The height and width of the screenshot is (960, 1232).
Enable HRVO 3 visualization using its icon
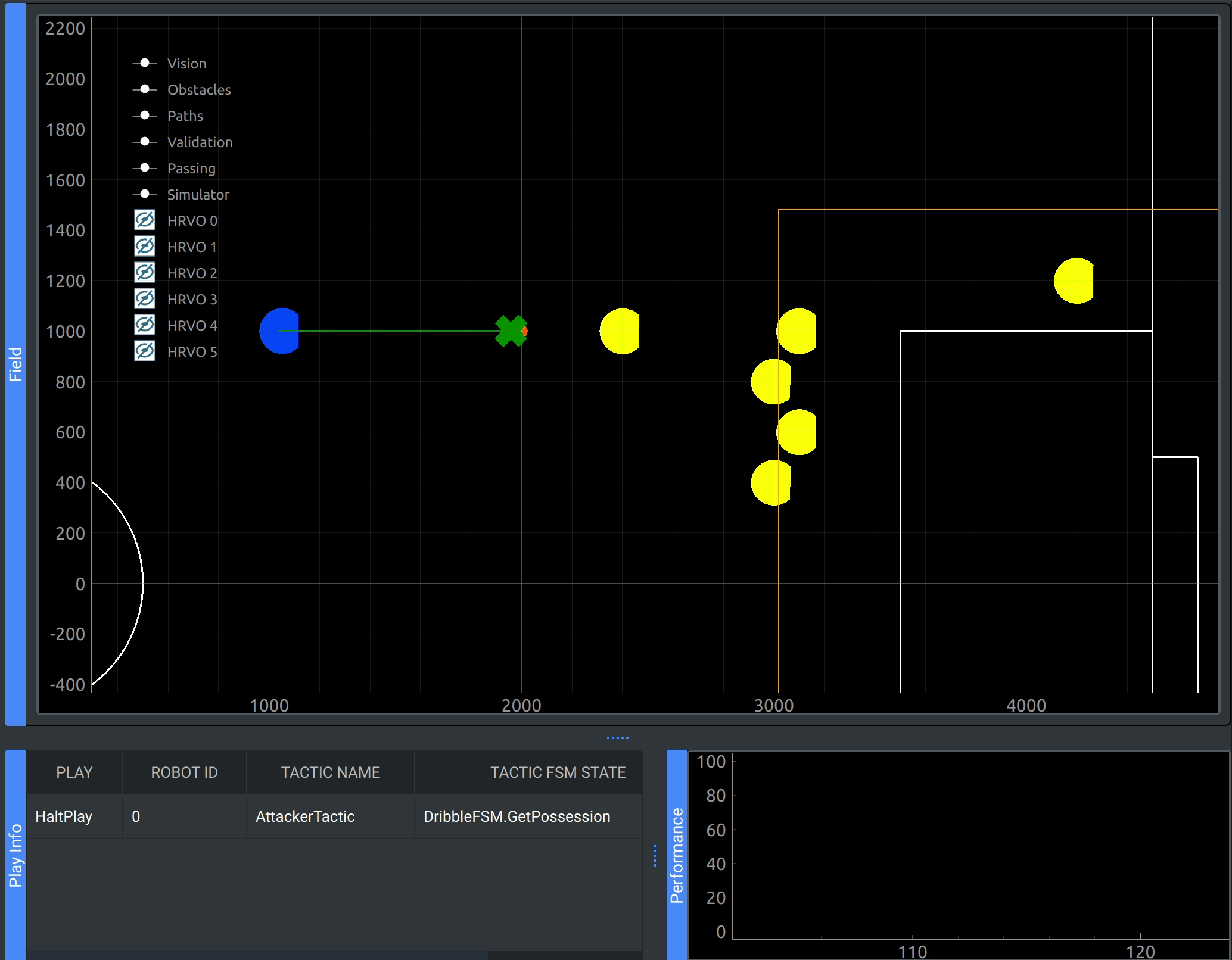144,298
